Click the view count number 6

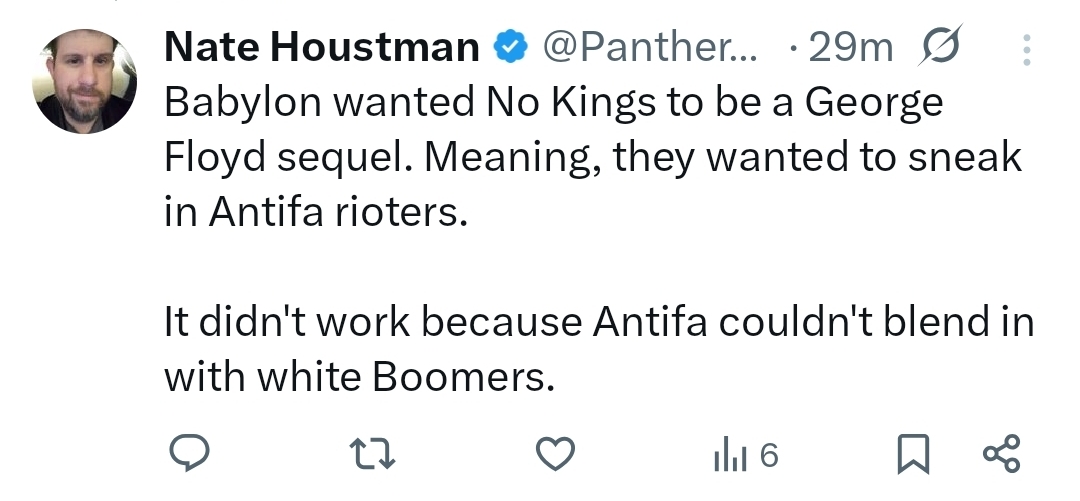tap(768, 456)
